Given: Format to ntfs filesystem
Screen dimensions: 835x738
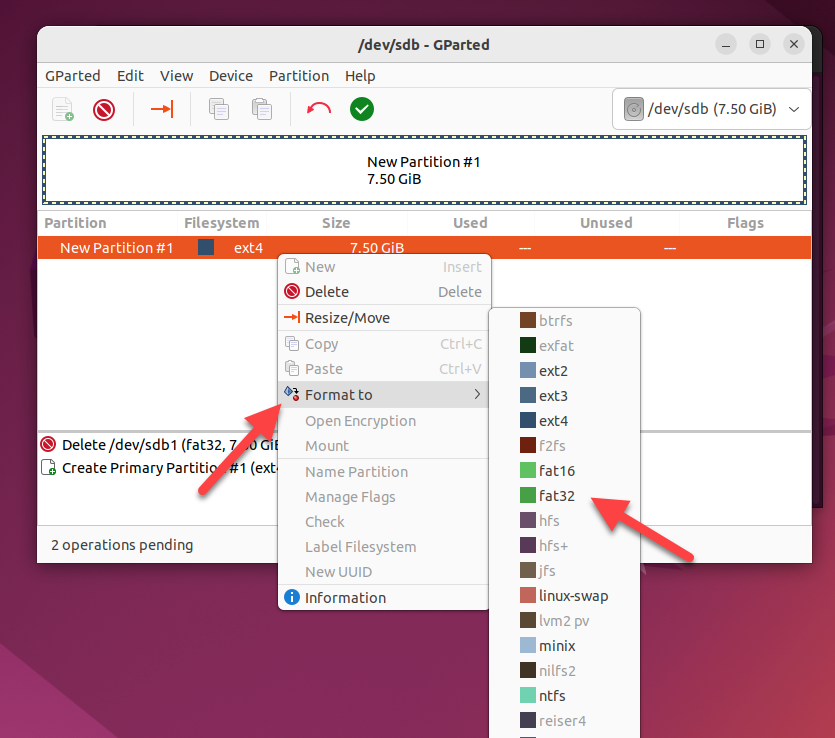Looking at the screenshot, I should (x=564, y=696).
